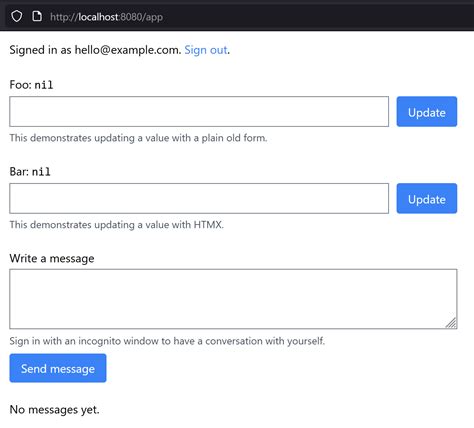Click Update button beside the Bar field

[x=427, y=198]
